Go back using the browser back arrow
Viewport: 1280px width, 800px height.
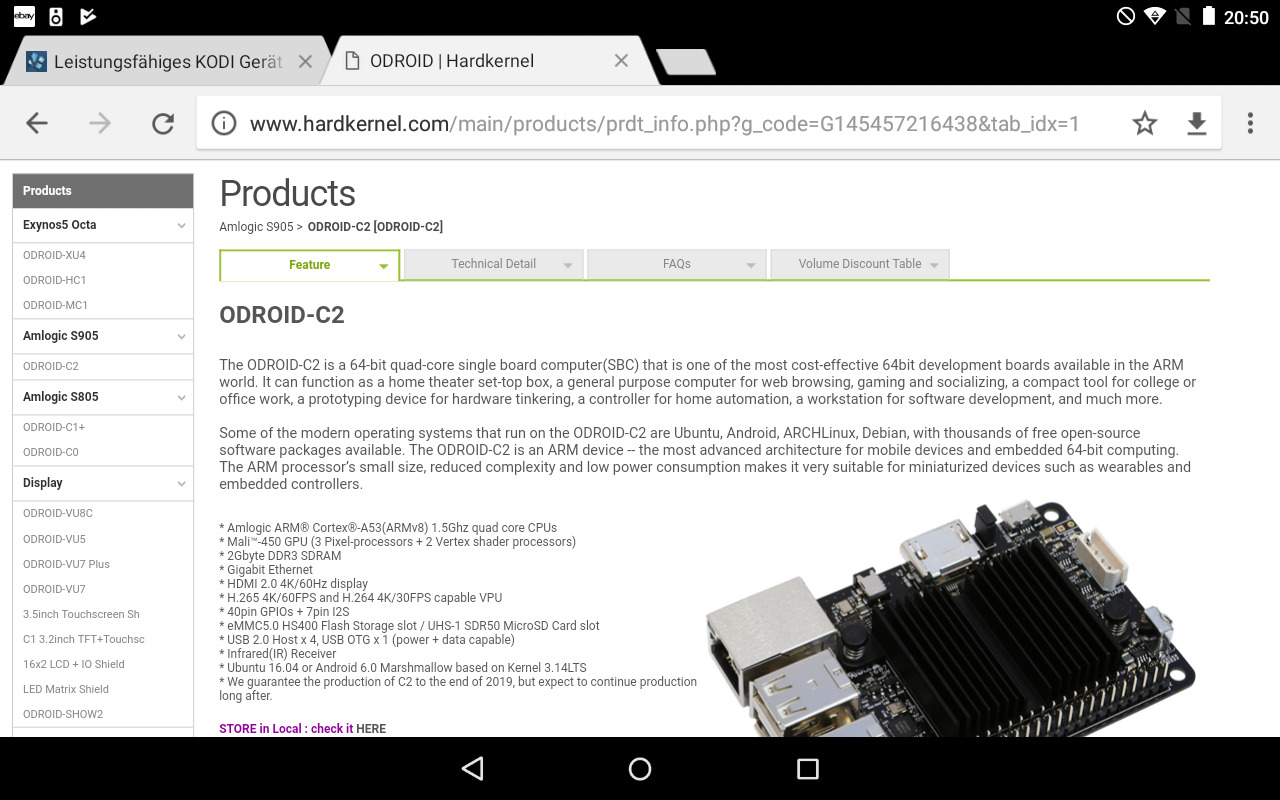click(37, 123)
